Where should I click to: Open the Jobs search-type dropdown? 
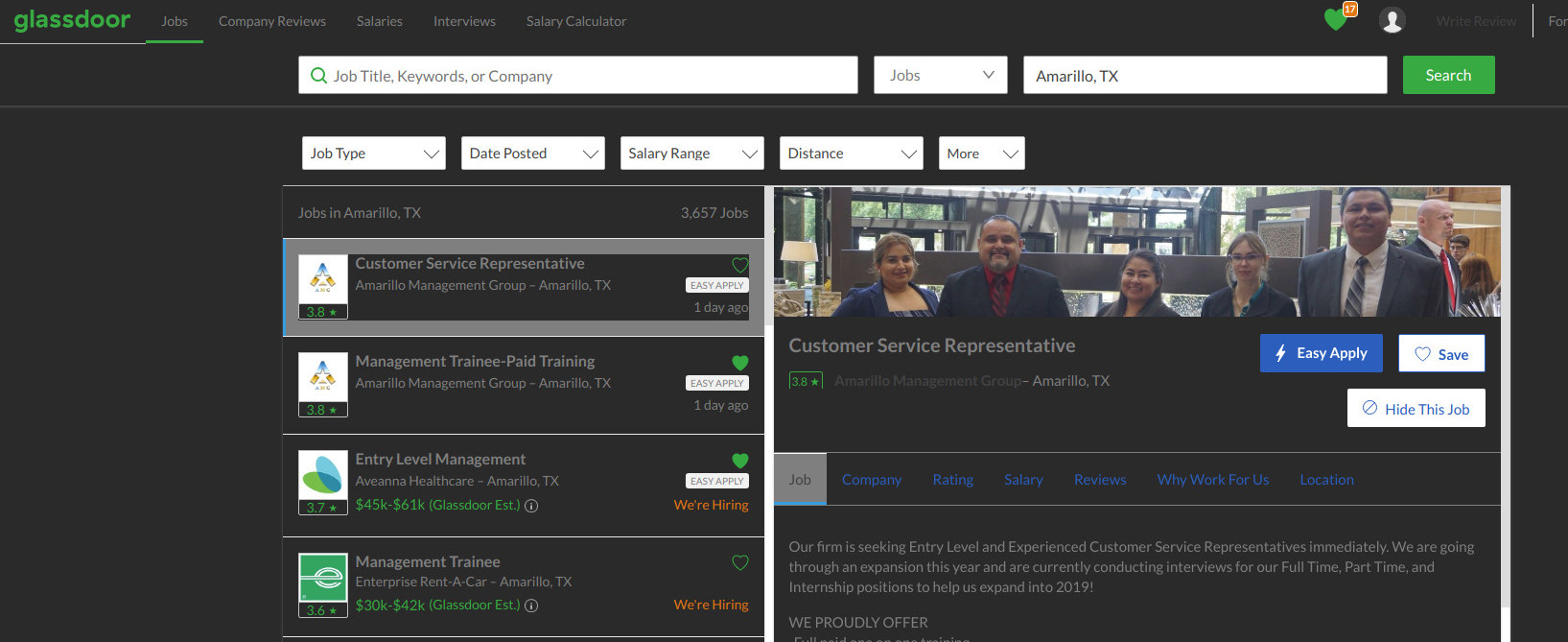point(941,75)
